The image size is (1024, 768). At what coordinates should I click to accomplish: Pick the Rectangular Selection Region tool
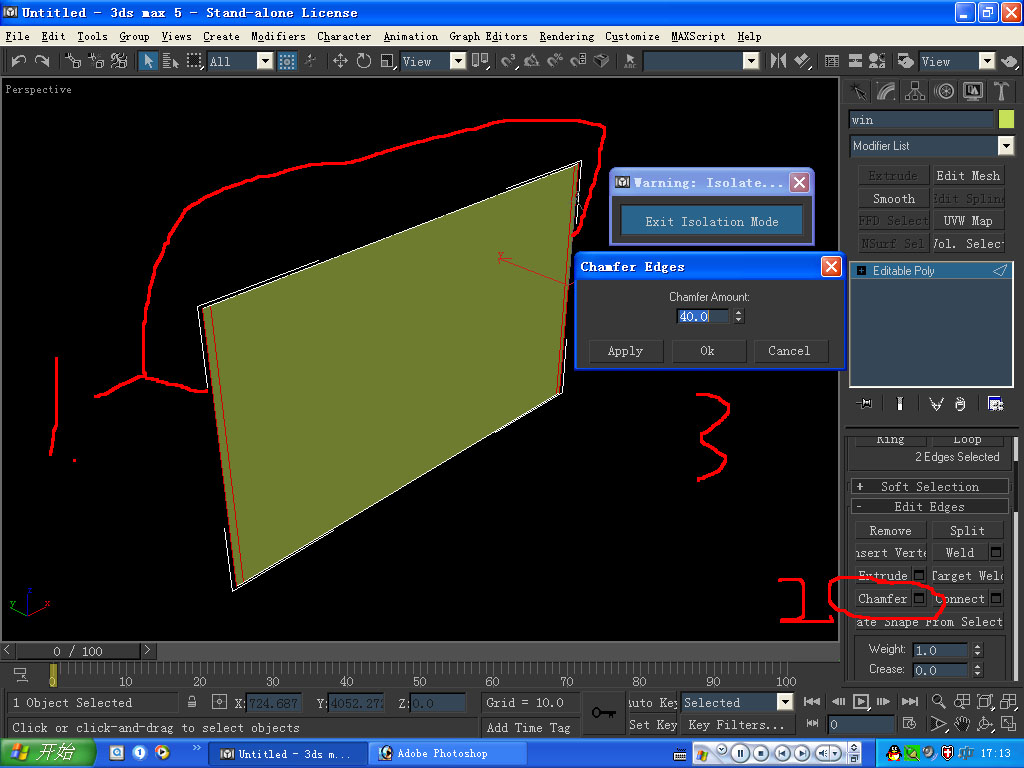(194, 61)
